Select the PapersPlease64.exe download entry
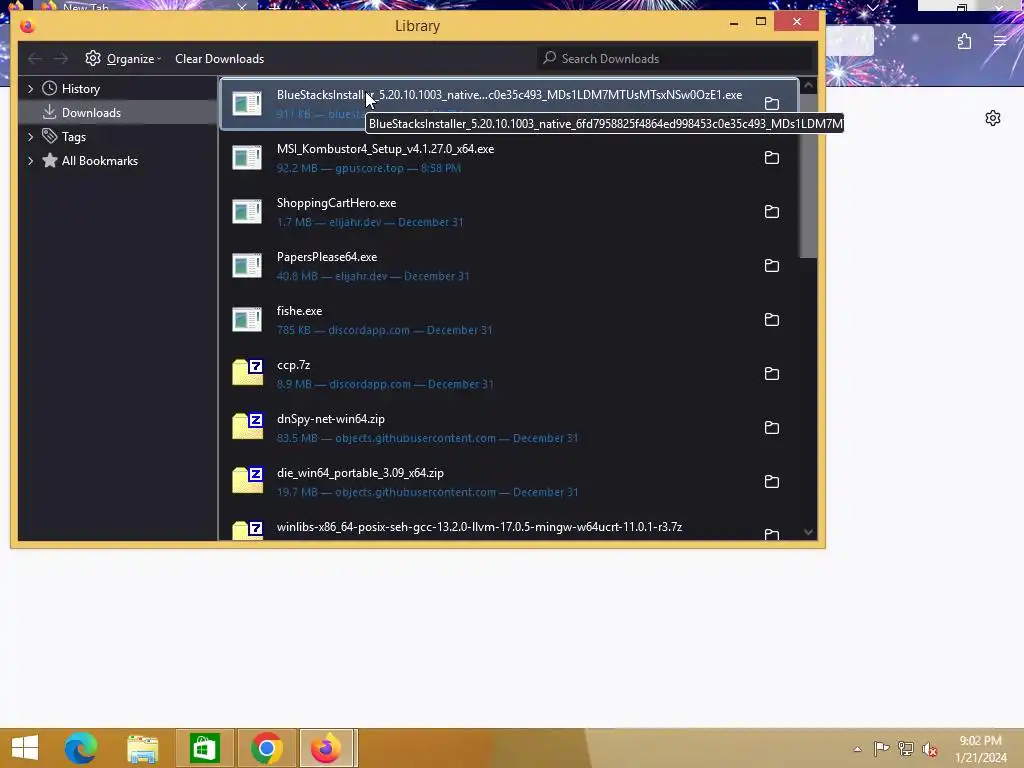Image resolution: width=1024 pixels, height=768 pixels. 509,266
